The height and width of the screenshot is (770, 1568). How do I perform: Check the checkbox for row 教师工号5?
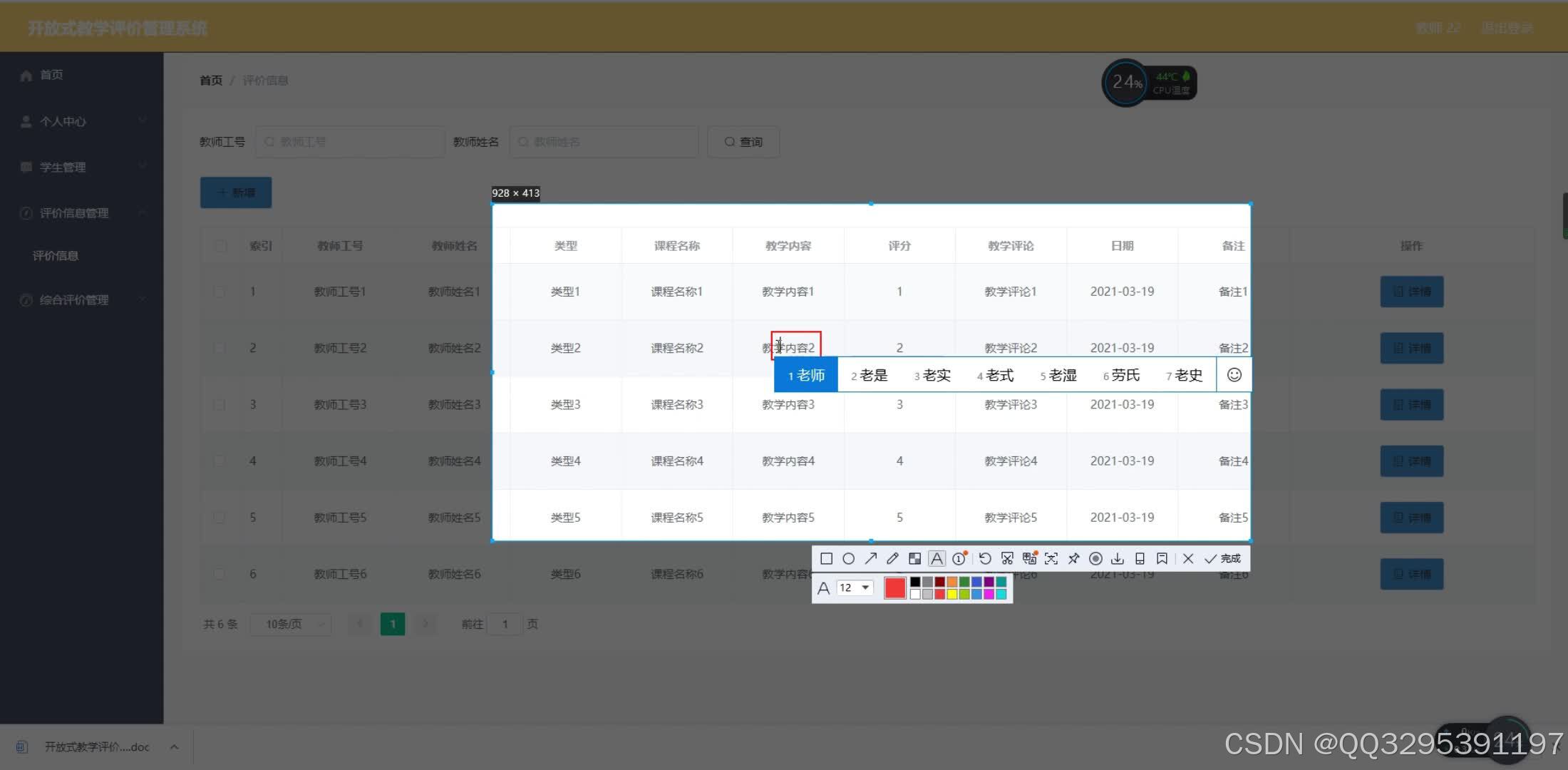[220, 518]
